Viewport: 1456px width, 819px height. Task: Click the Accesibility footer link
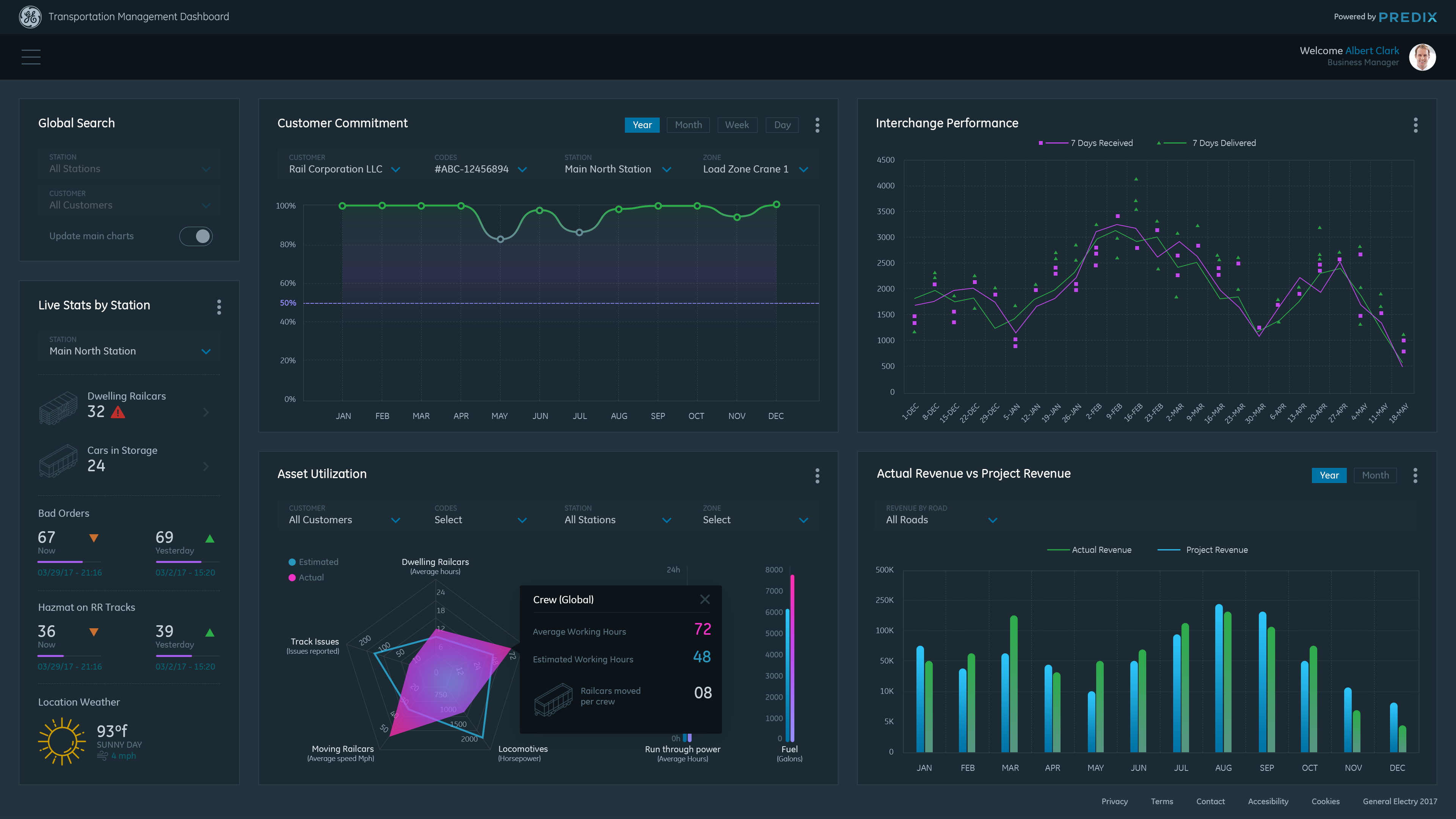1268,802
